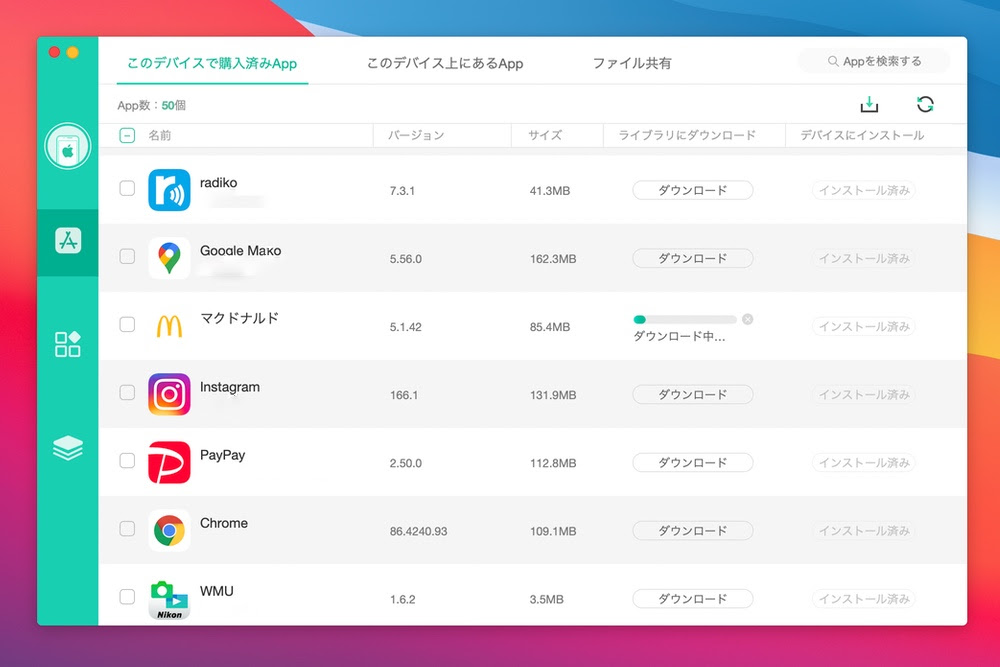Click the Chrome app name
Image resolution: width=1000 pixels, height=667 pixels.
pyautogui.click(x=224, y=523)
